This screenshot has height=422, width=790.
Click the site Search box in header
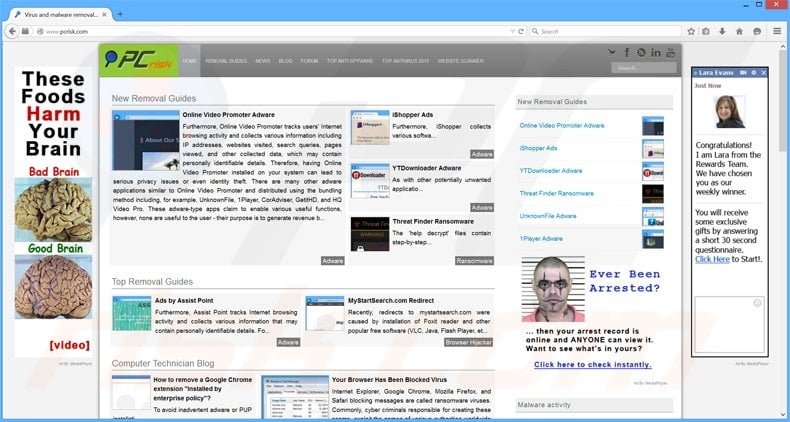643,68
